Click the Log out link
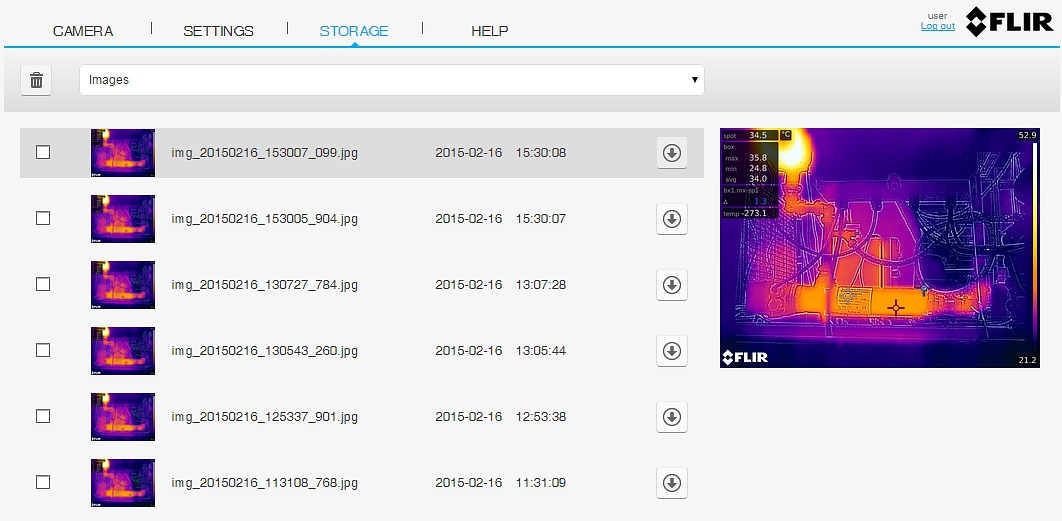This screenshot has height=521, width=1062. [937, 26]
